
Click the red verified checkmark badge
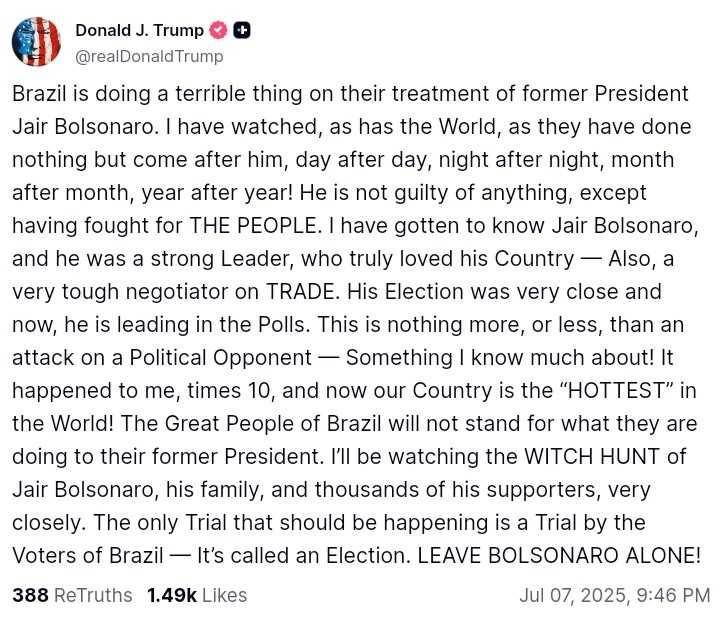pos(218,30)
